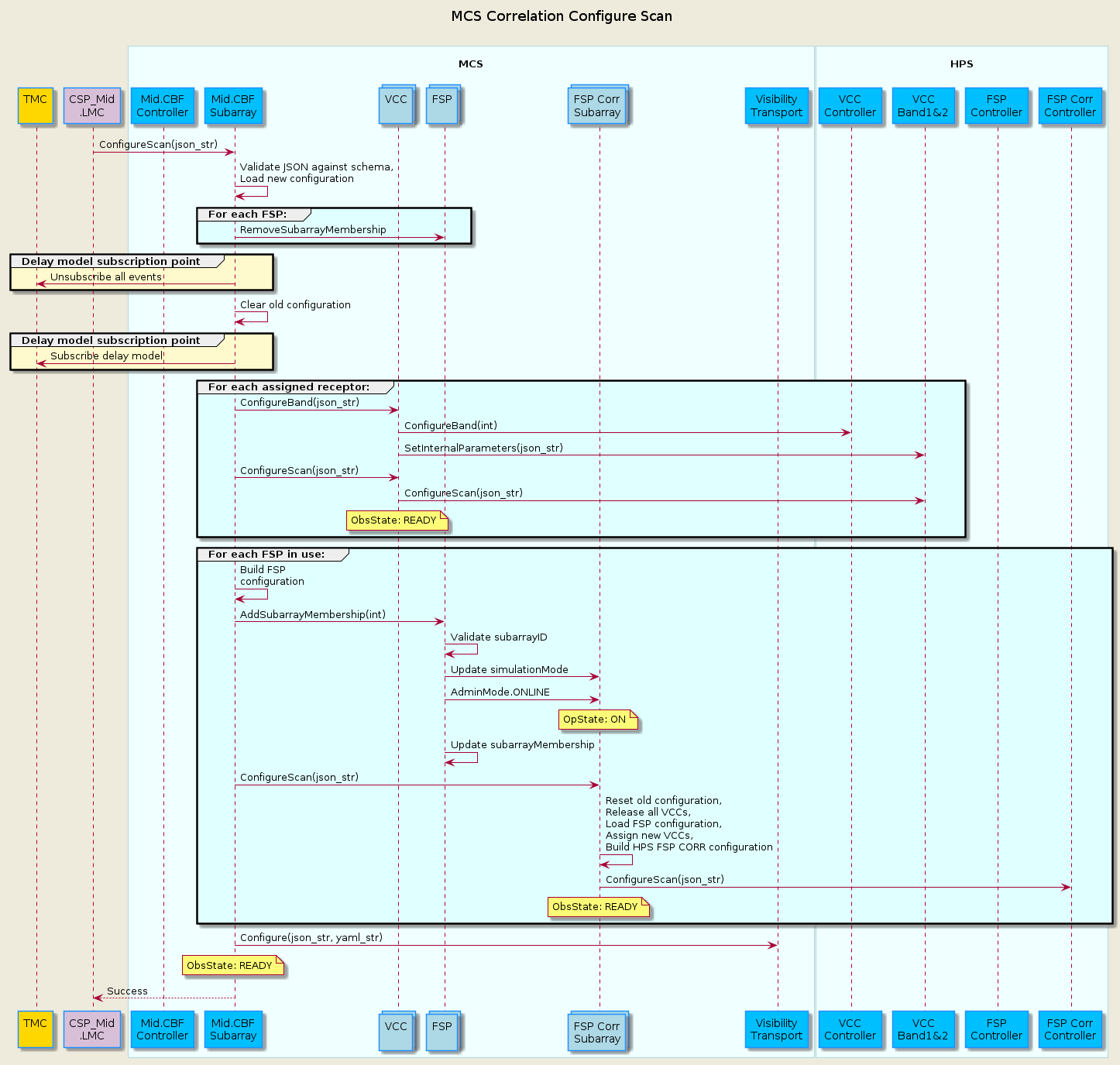
Task: Click the bottom VCC Band1&2 box
Action: point(923,1029)
